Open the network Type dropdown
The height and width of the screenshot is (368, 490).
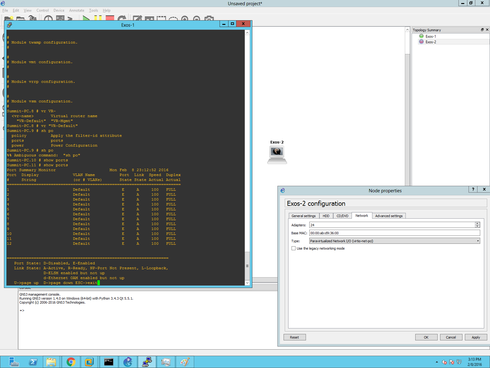[x=395, y=241]
